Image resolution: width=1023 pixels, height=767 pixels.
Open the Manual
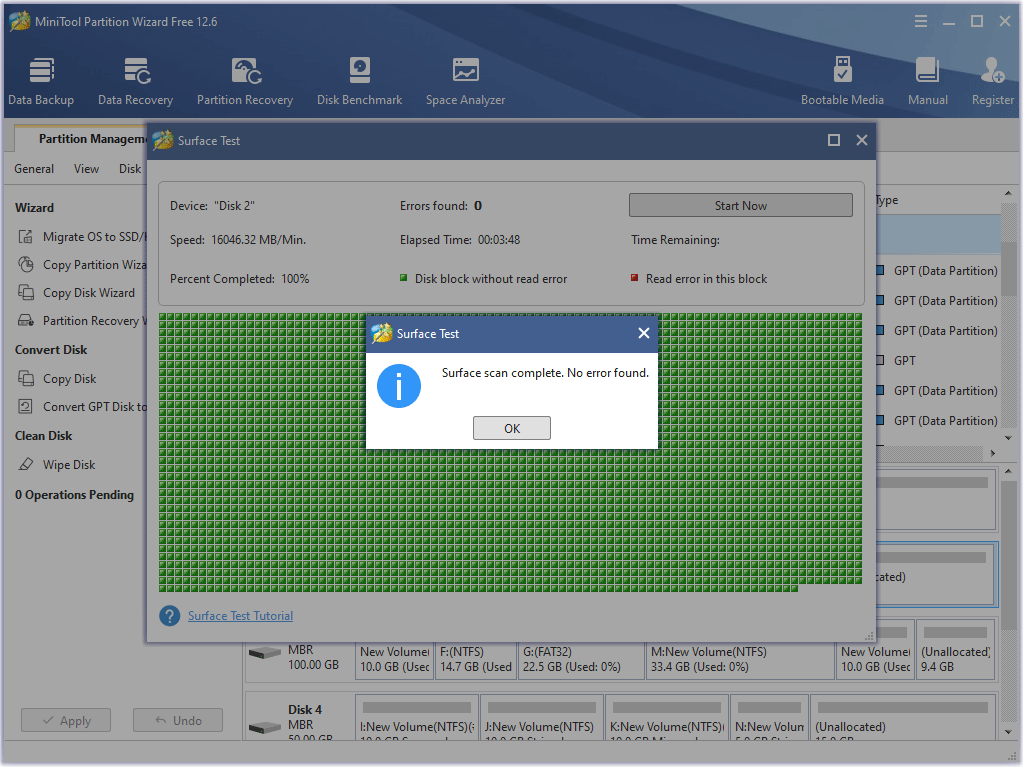(928, 81)
